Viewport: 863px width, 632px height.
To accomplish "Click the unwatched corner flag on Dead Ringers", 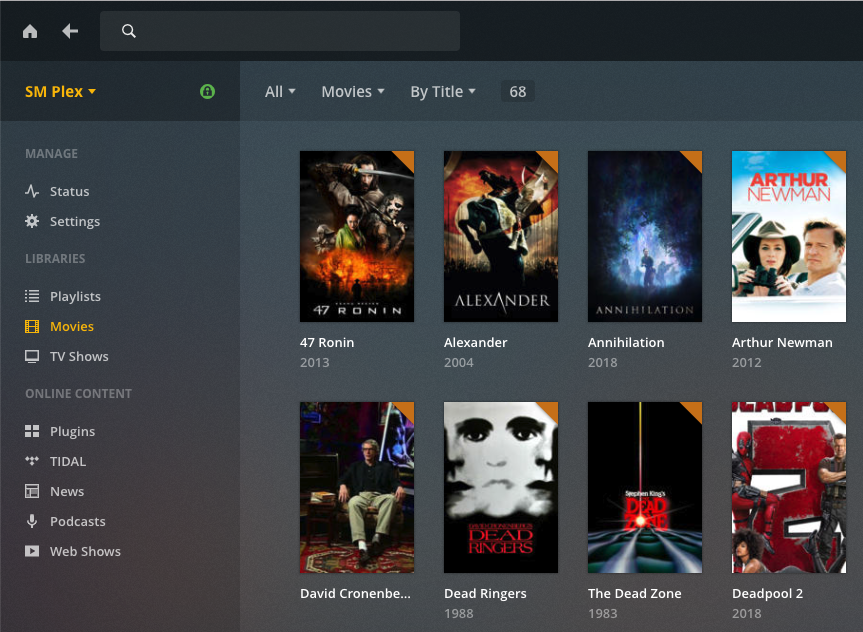I will [550, 410].
